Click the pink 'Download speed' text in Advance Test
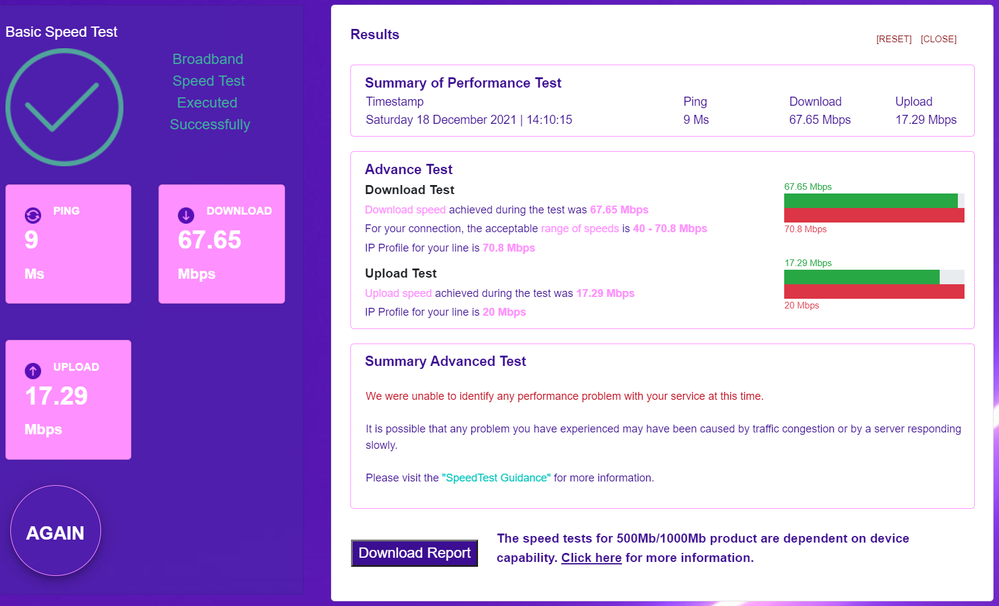Screen dimensions: 999x606 click(405, 210)
